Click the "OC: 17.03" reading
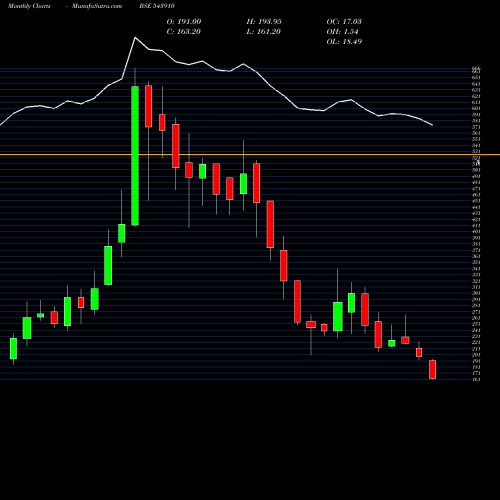The image size is (500, 500). 344,22
